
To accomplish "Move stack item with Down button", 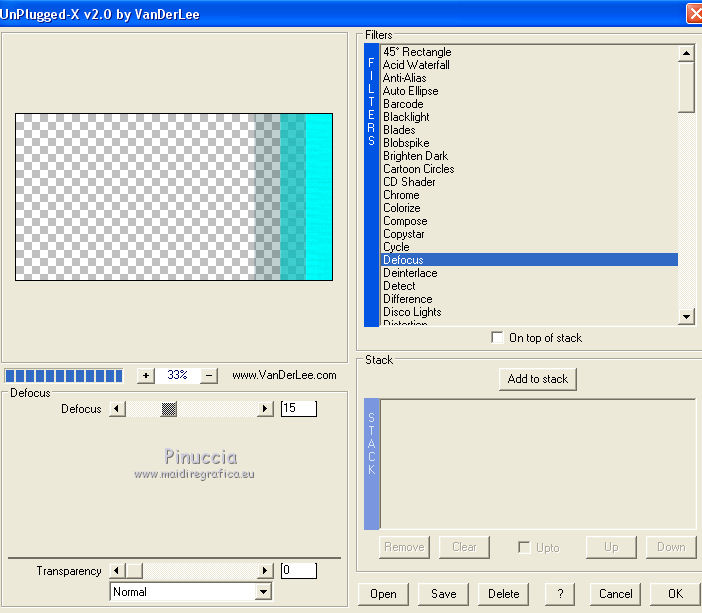I will click(x=671, y=547).
